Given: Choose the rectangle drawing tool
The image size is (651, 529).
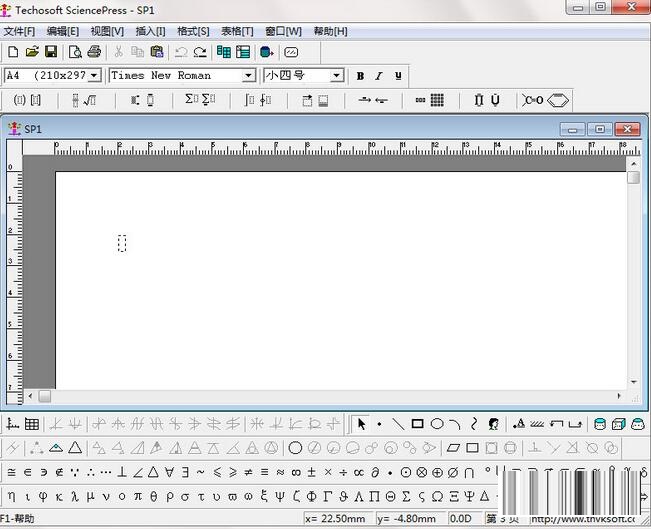Looking at the screenshot, I should click(x=417, y=424).
